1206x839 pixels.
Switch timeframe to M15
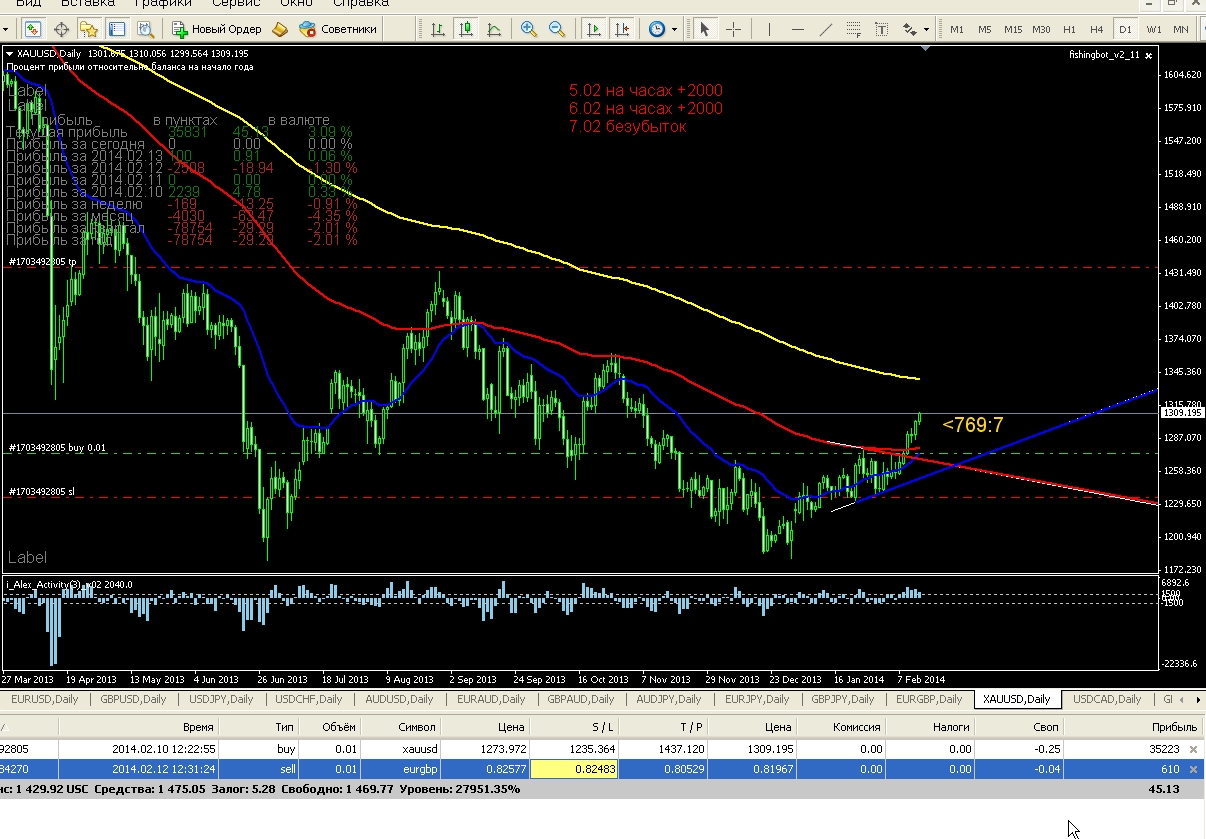[x=1013, y=29]
